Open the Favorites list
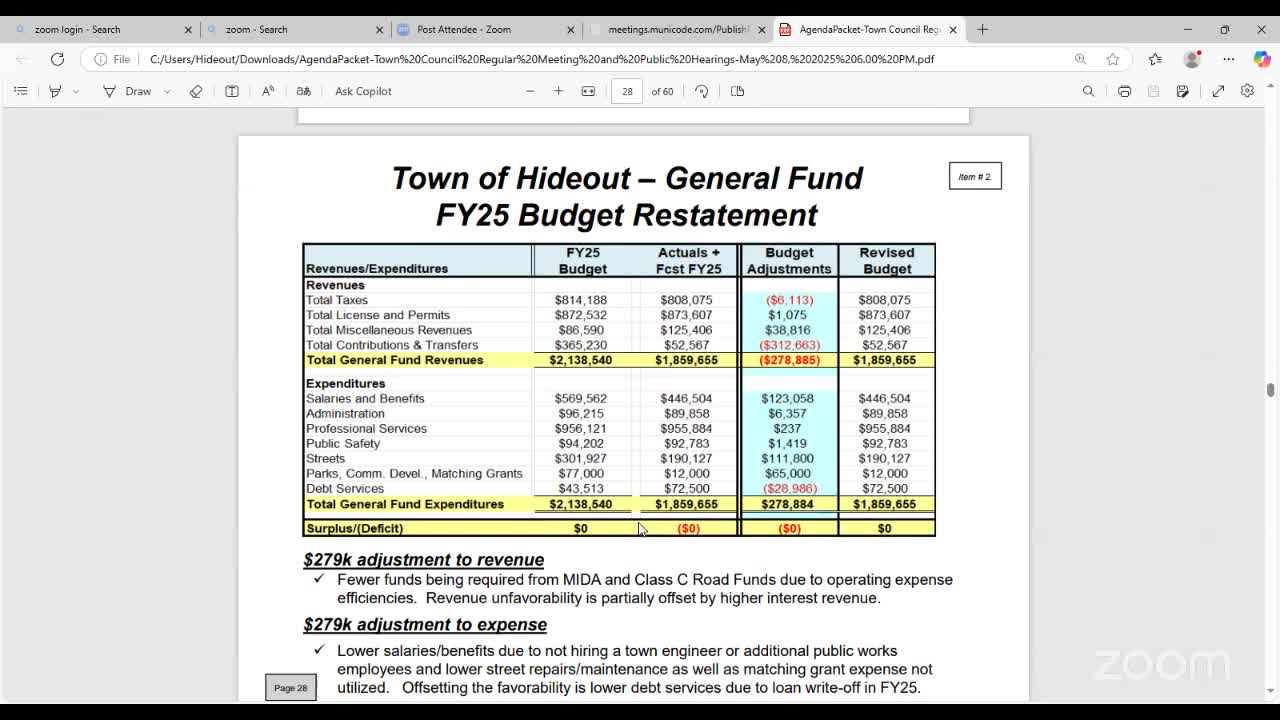The height and width of the screenshot is (720, 1280). [1155, 59]
